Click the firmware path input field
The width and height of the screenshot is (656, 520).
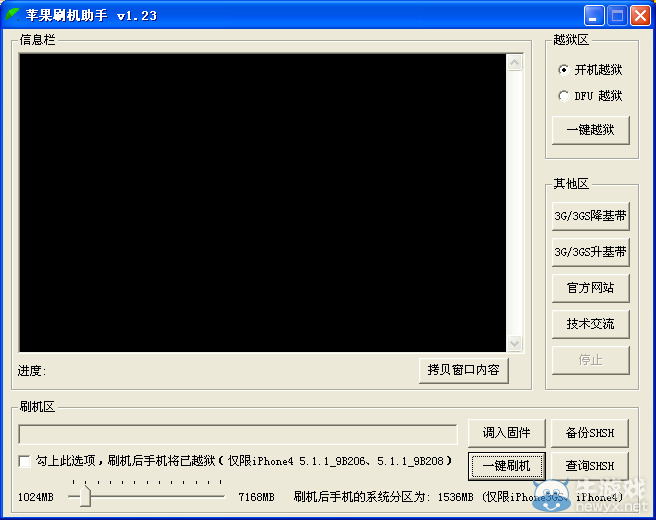[238, 434]
